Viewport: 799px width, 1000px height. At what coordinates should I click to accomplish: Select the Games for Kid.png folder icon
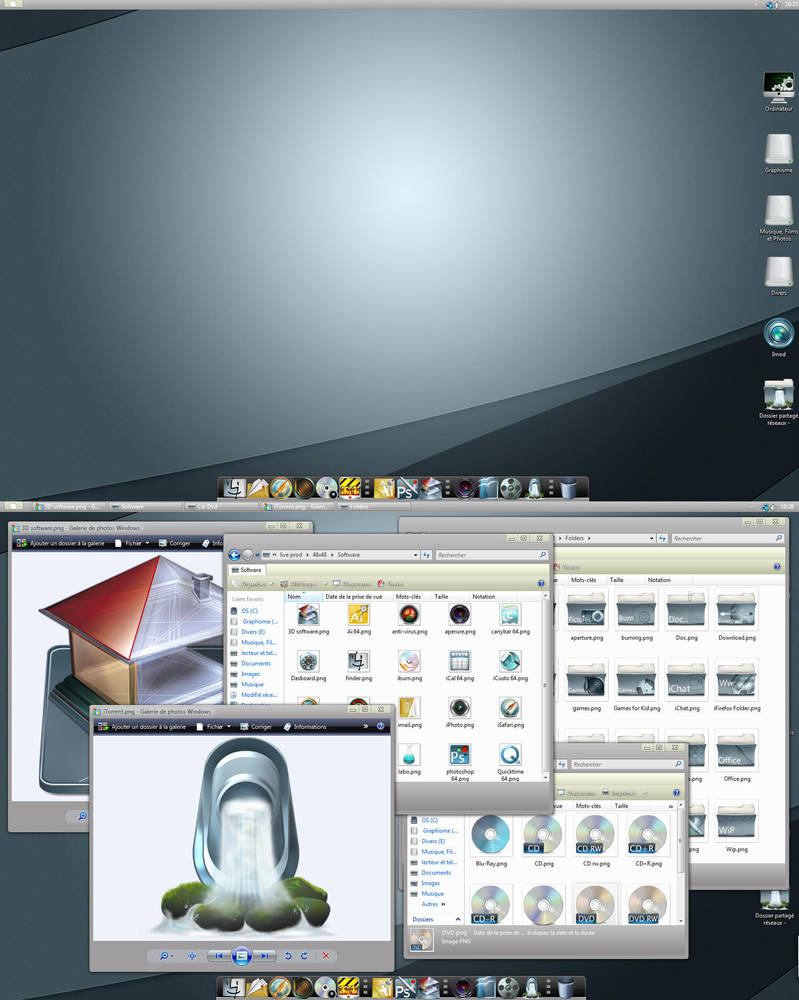[x=636, y=680]
